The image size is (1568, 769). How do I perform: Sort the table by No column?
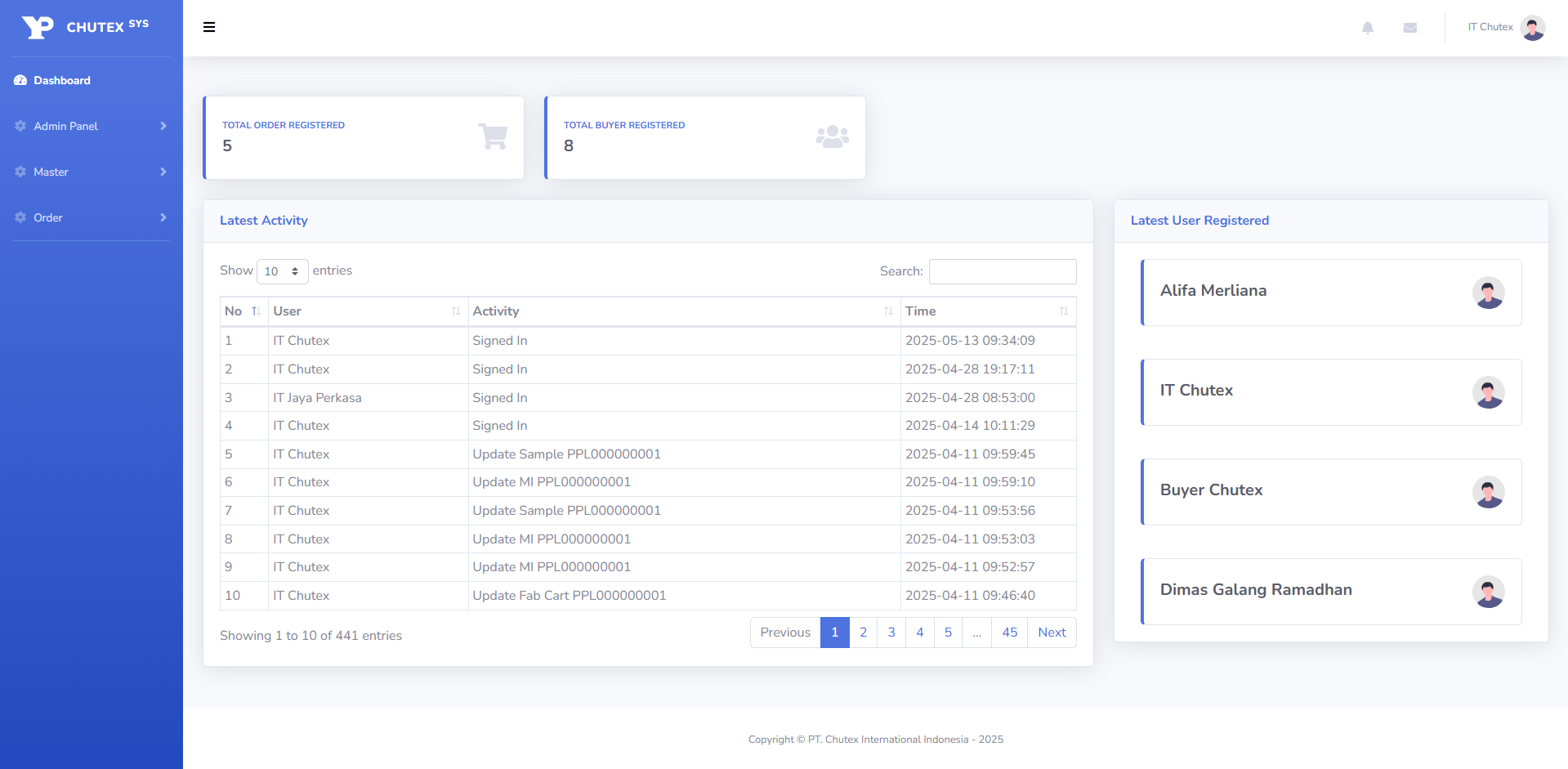pyautogui.click(x=243, y=311)
